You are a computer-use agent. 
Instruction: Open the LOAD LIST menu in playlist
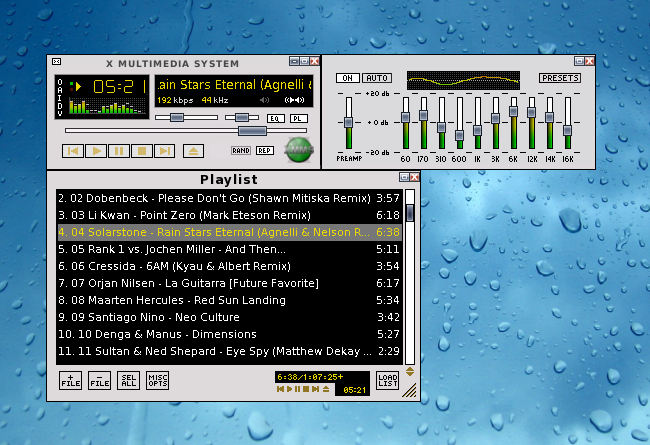388,380
